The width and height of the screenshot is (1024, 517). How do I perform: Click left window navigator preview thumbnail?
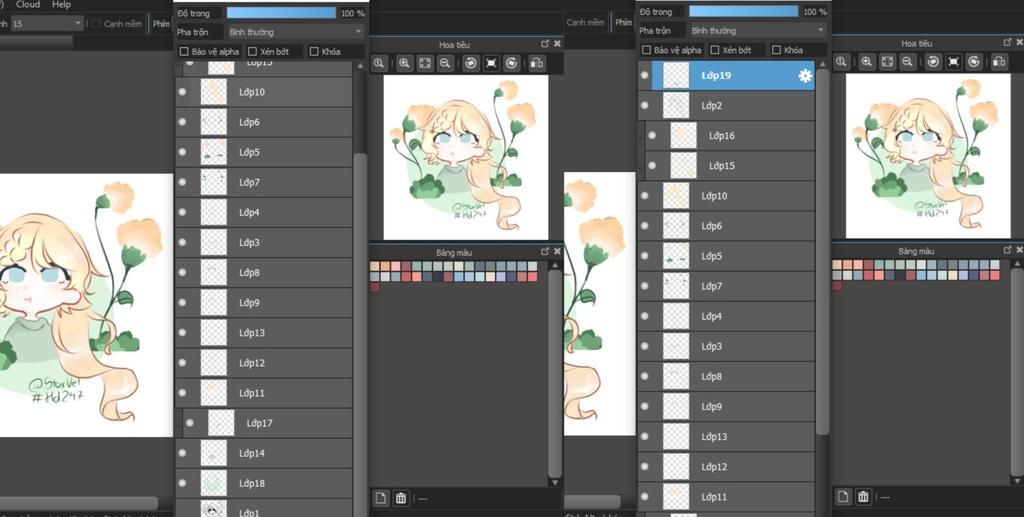[466, 157]
